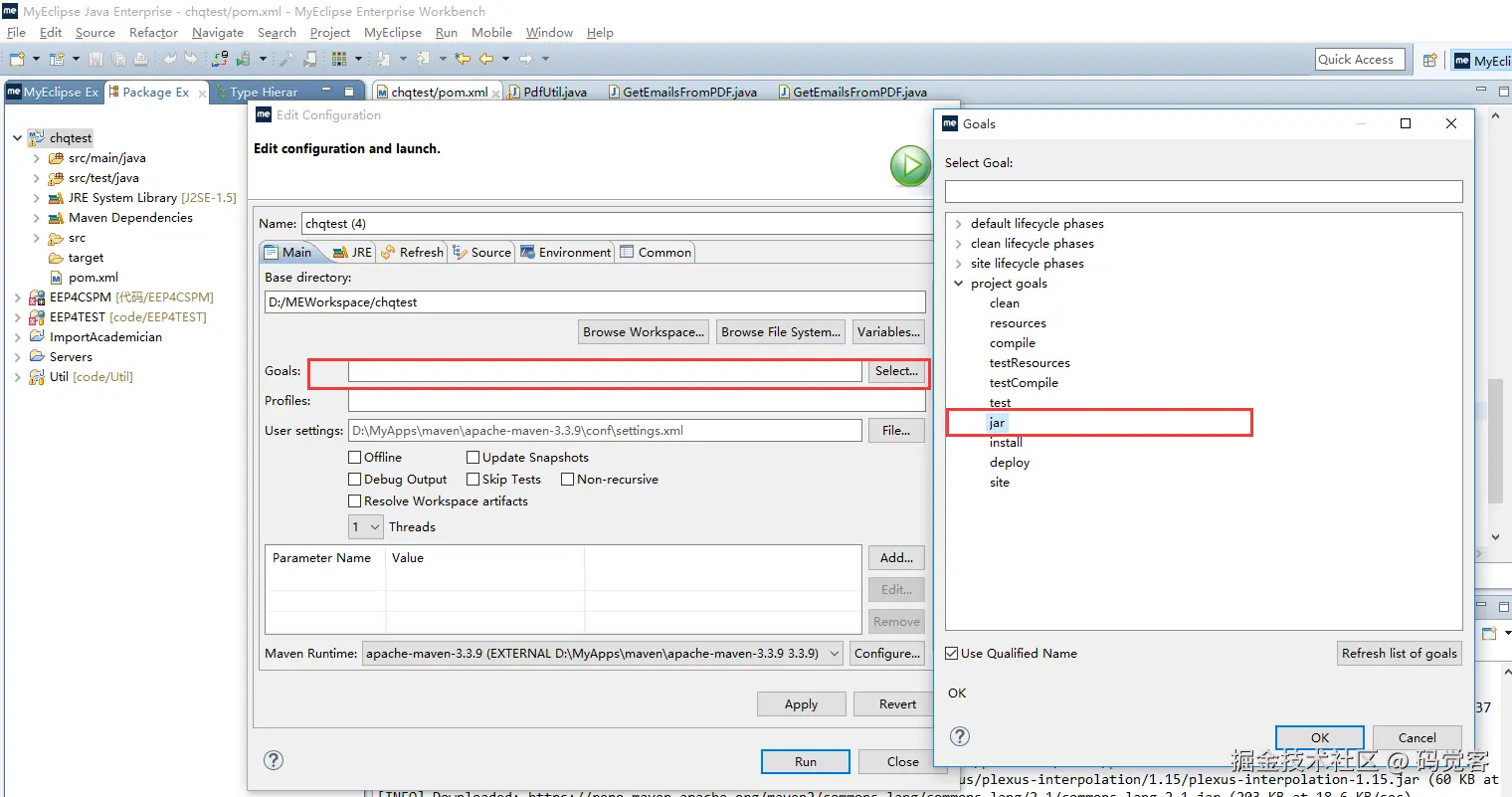Expand default lifecycle phases node
This screenshot has height=797, width=1512.
[959, 224]
